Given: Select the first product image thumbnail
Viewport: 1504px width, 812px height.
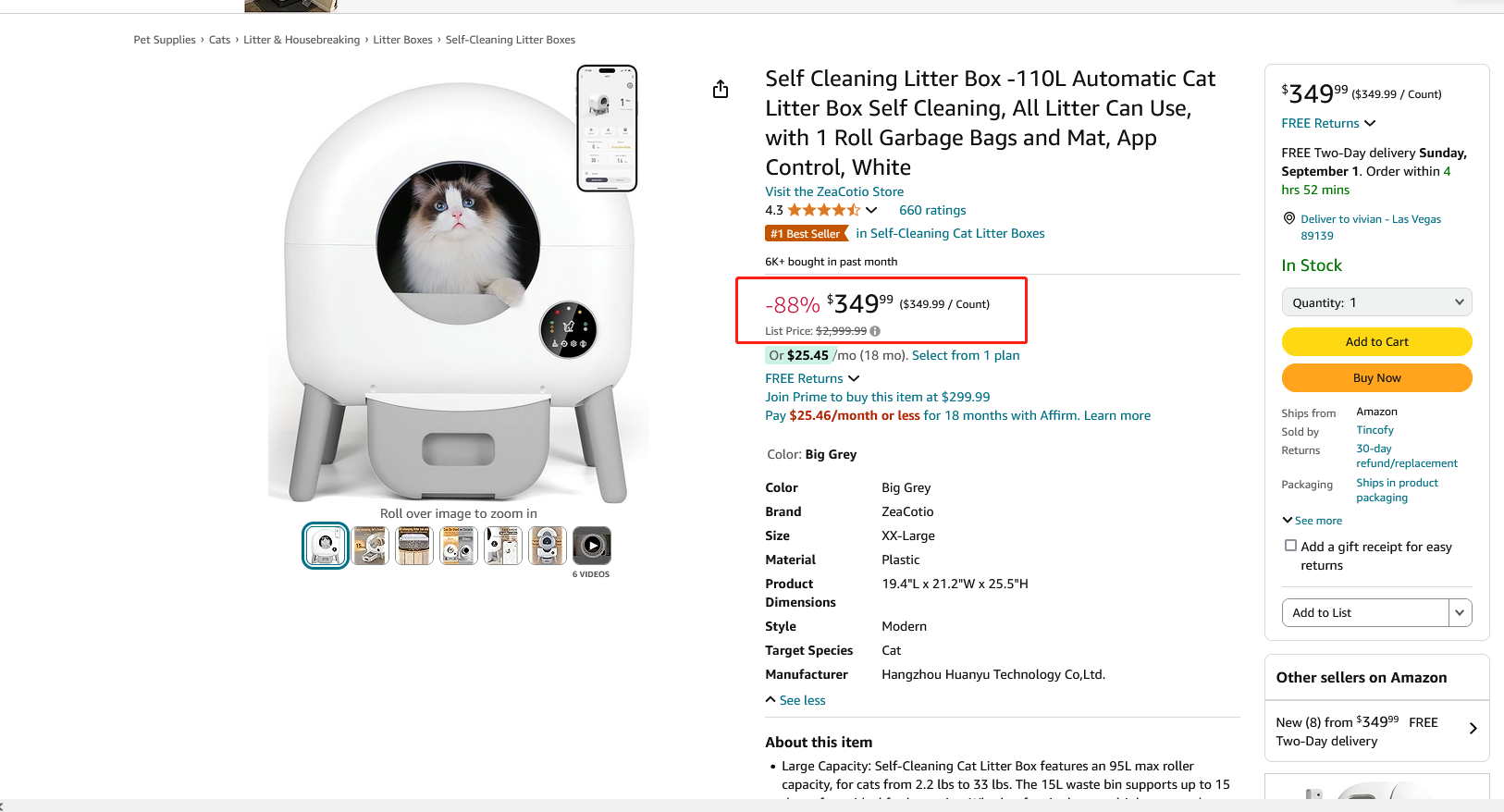Looking at the screenshot, I should point(326,546).
